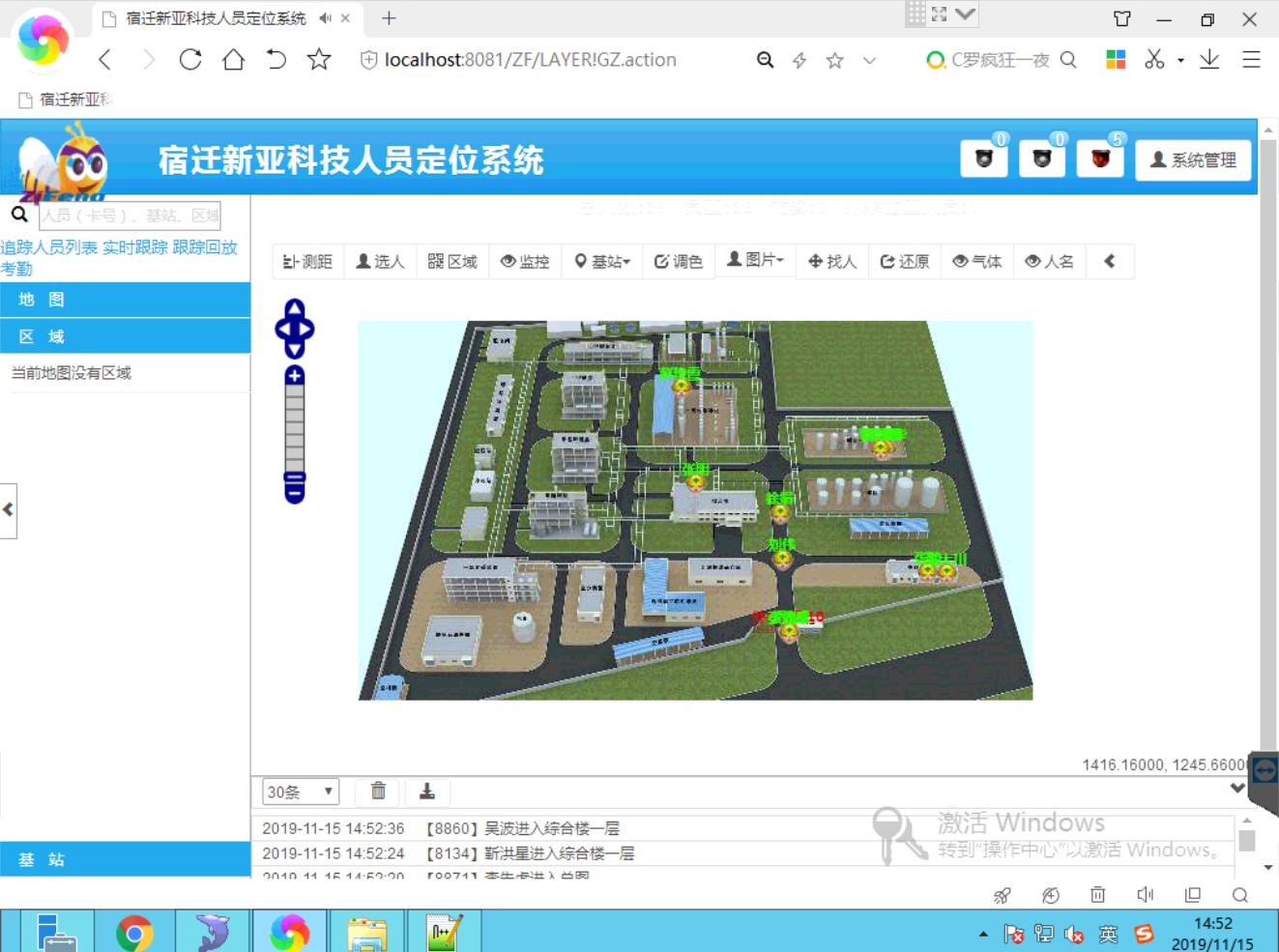Clear messages with the trash icon

(378, 791)
